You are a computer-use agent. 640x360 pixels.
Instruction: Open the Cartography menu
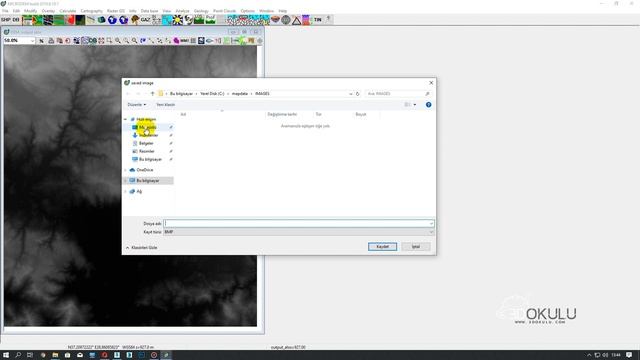tap(91, 11)
